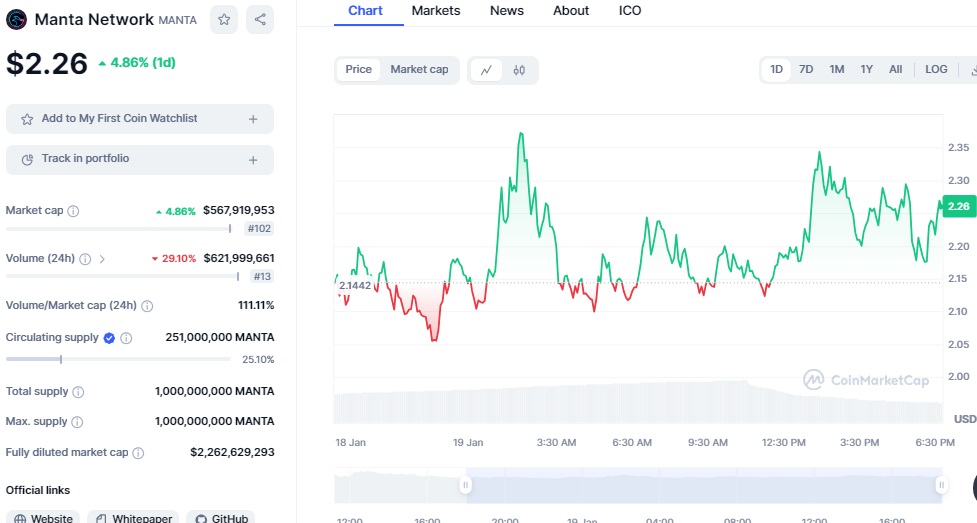977x523 pixels.
Task: Open the share button next to MANTA
Action: [x=260, y=19]
